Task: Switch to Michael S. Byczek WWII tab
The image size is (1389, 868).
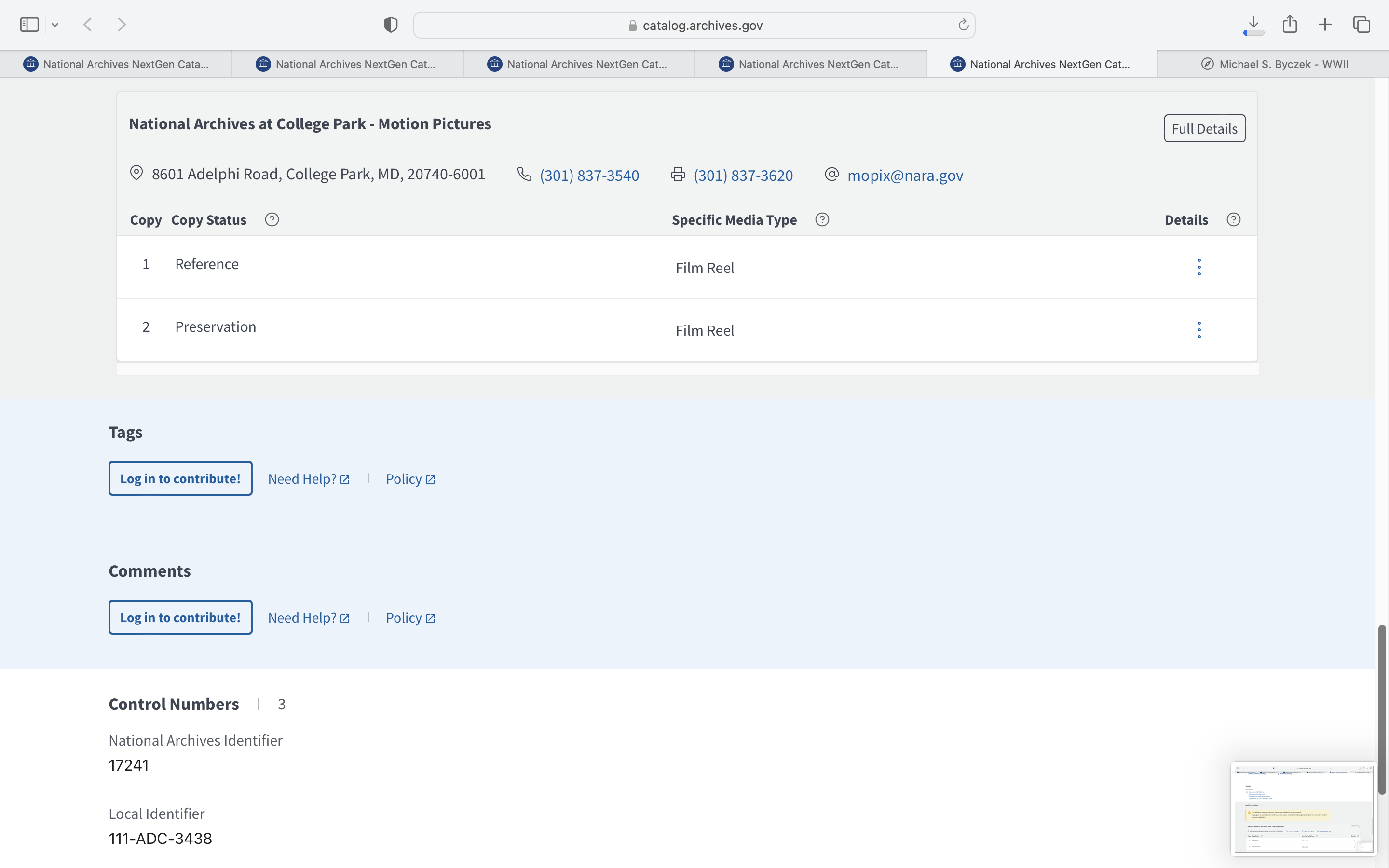Action: [1274, 64]
